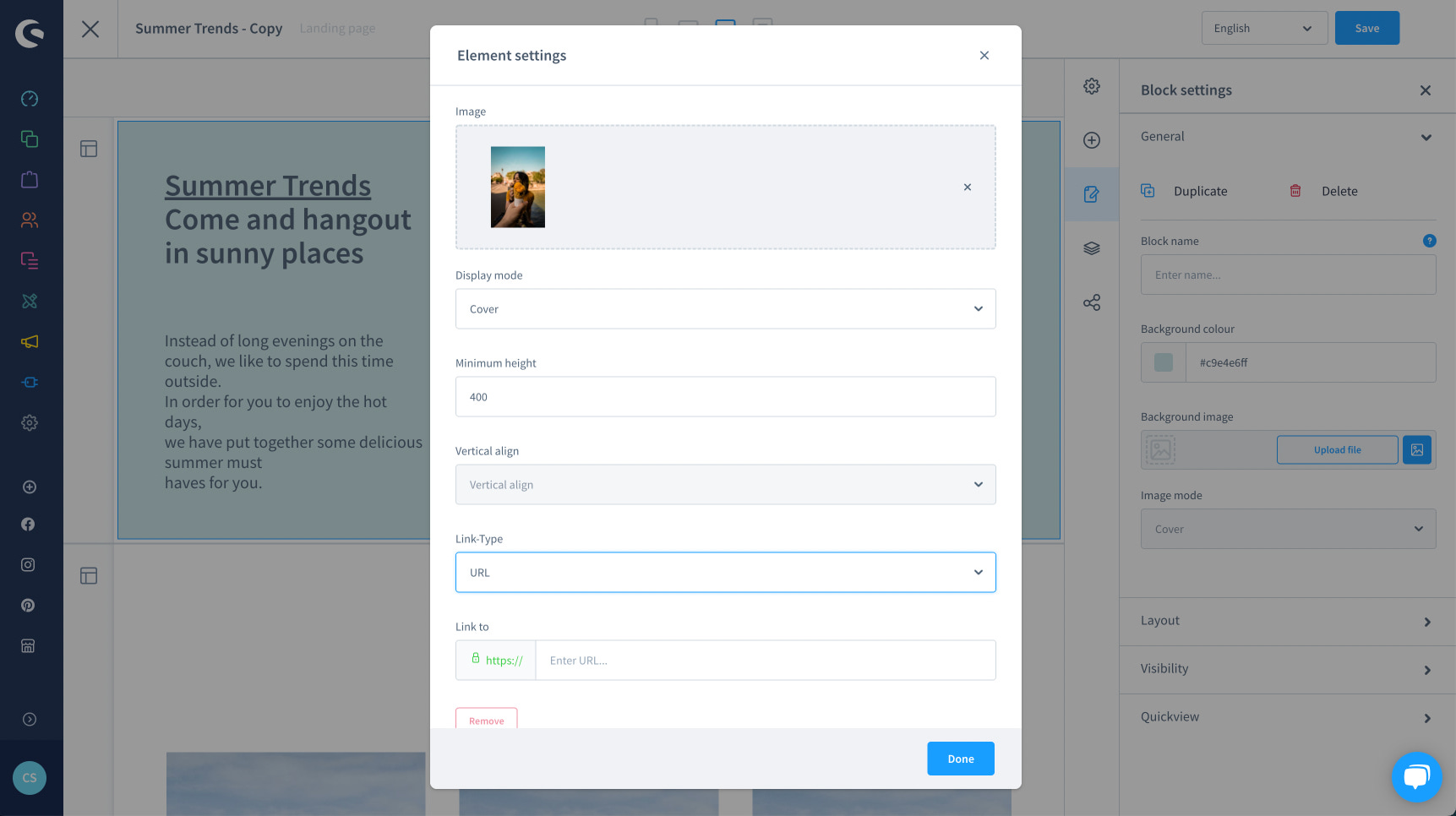
Task: Click the Block name help icon
Action: [1429, 241]
